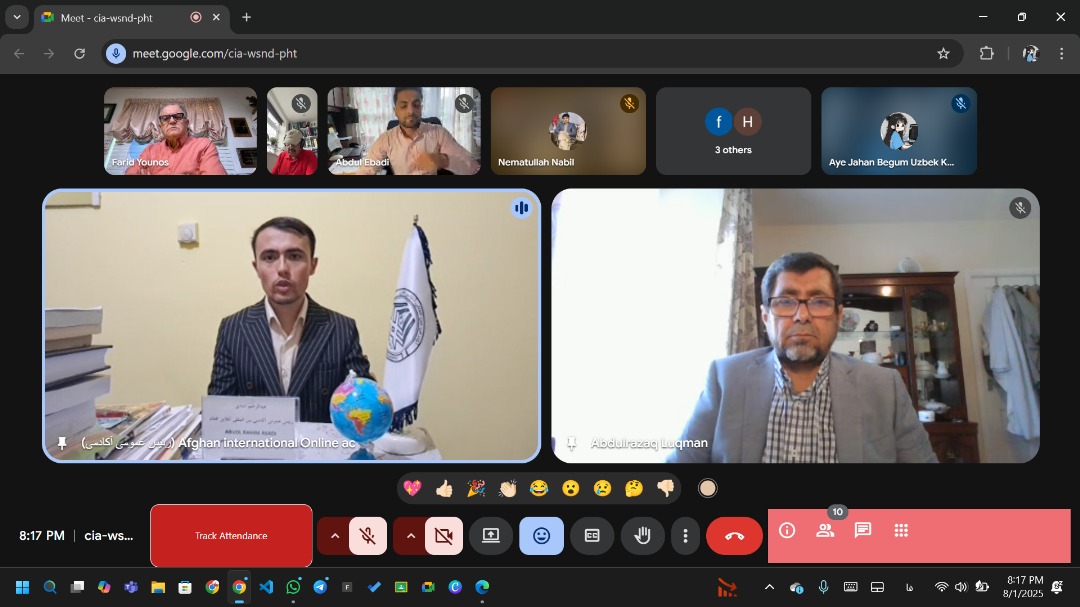Open the in-call chat panel

coord(863,531)
